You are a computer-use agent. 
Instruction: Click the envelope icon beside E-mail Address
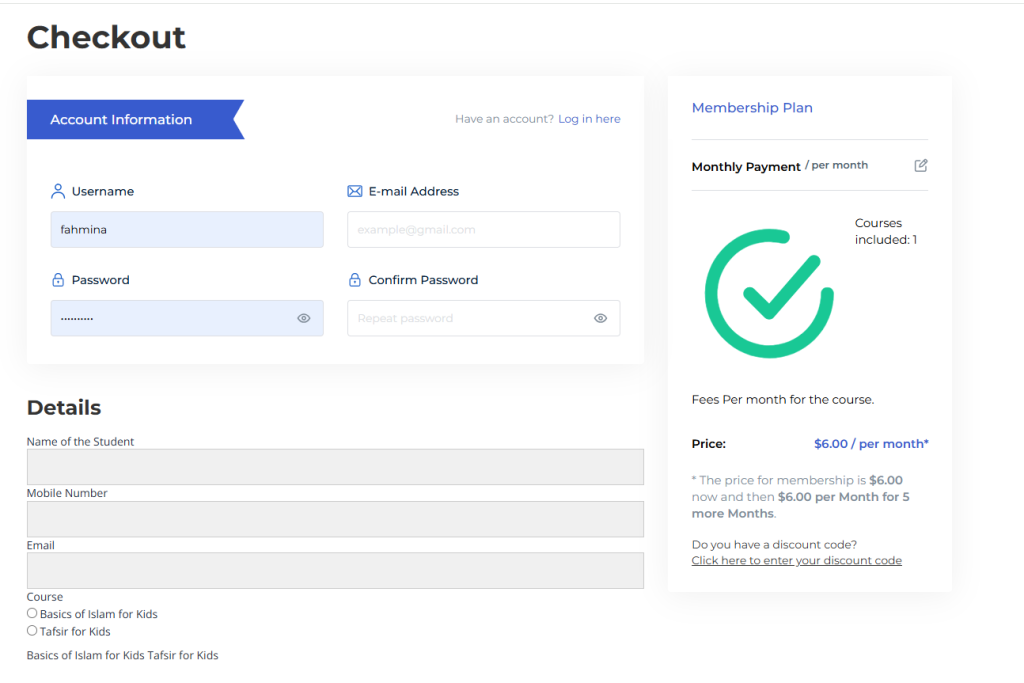click(355, 191)
